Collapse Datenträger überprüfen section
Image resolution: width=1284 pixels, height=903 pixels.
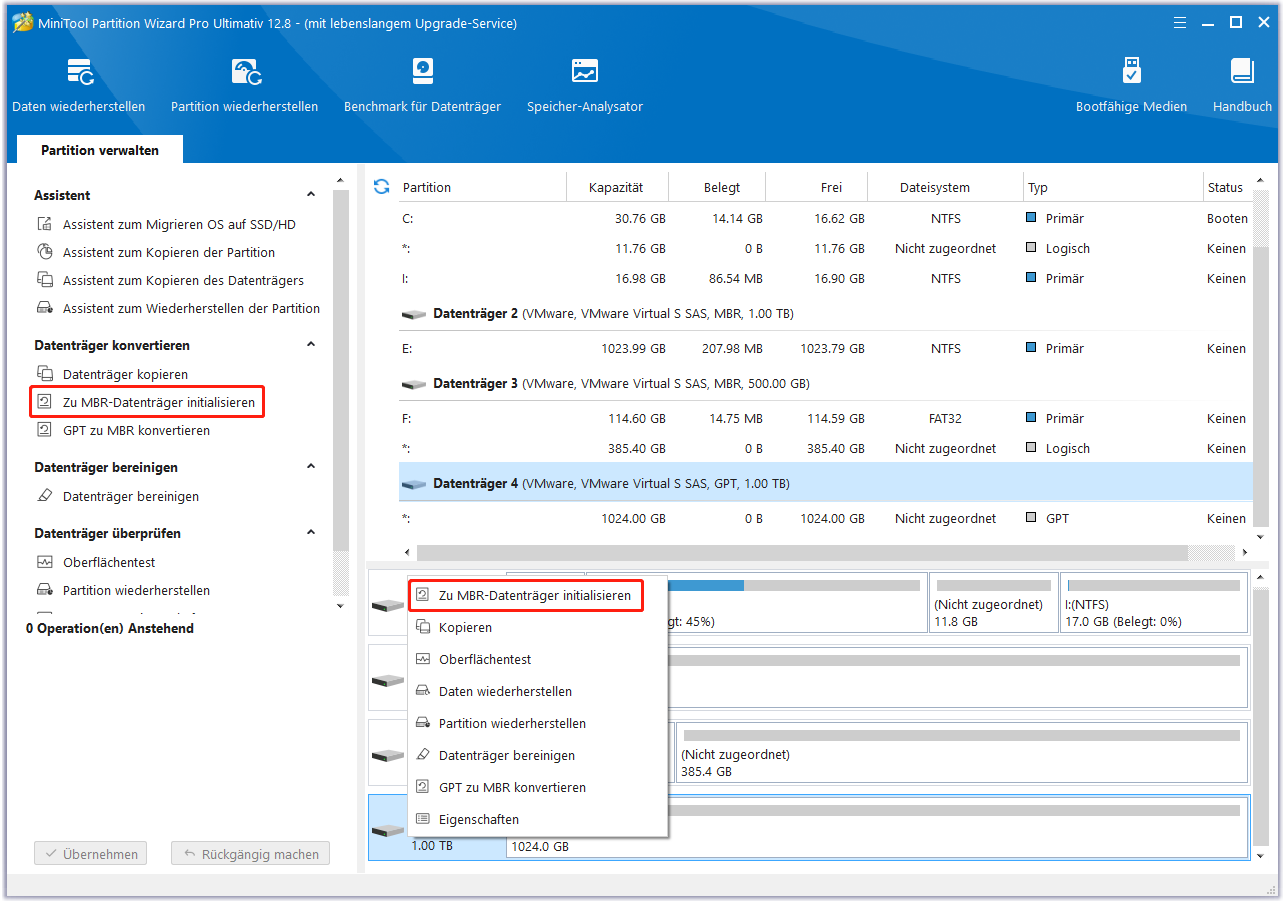[x=311, y=533]
